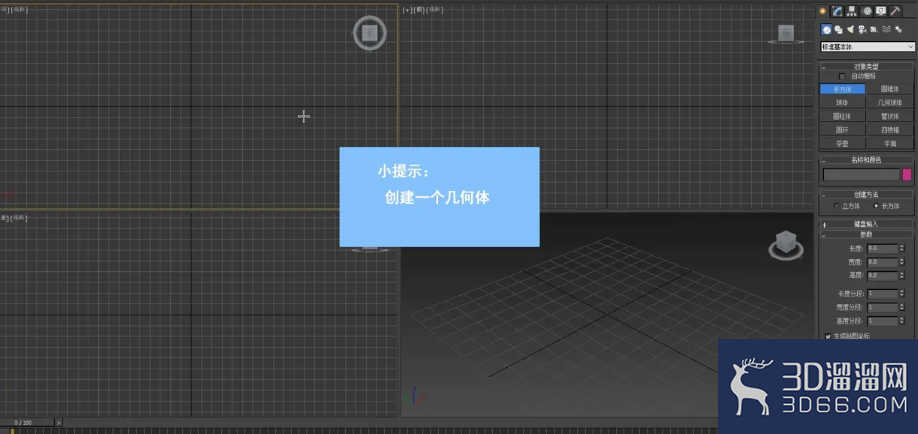Image resolution: width=918 pixels, height=434 pixels.
Task: Click the 宽度 value field
Action: 882,262
